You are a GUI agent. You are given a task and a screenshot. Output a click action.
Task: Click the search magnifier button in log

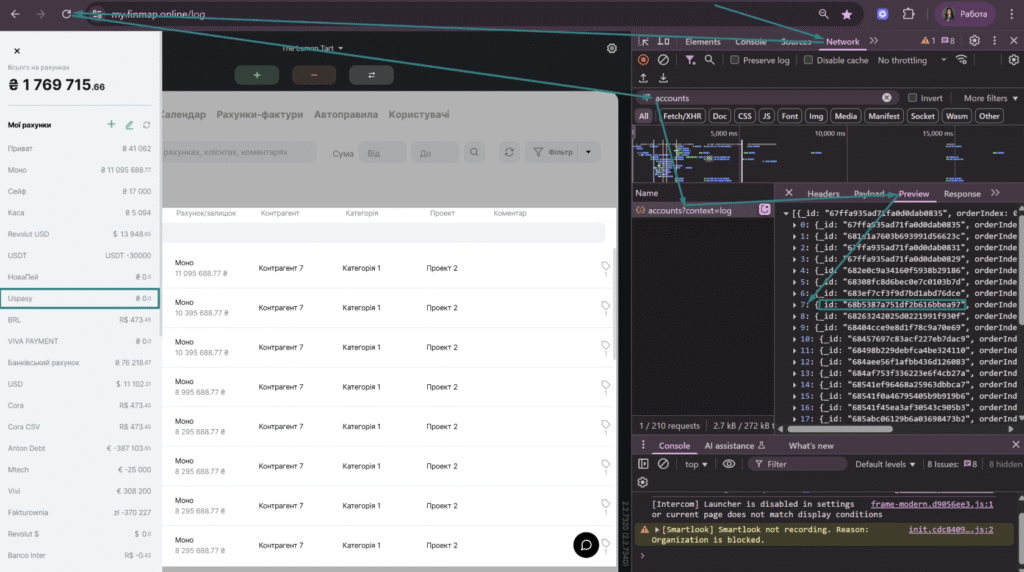(x=474, y=152)
